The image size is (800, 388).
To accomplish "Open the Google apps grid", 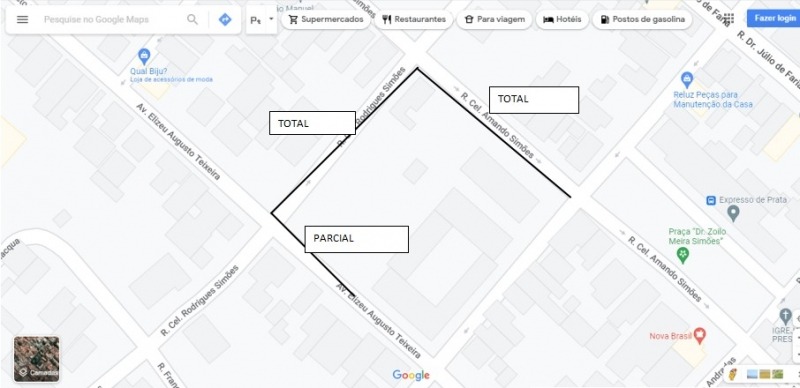I will pyautogui.click(x=729, y=19).
